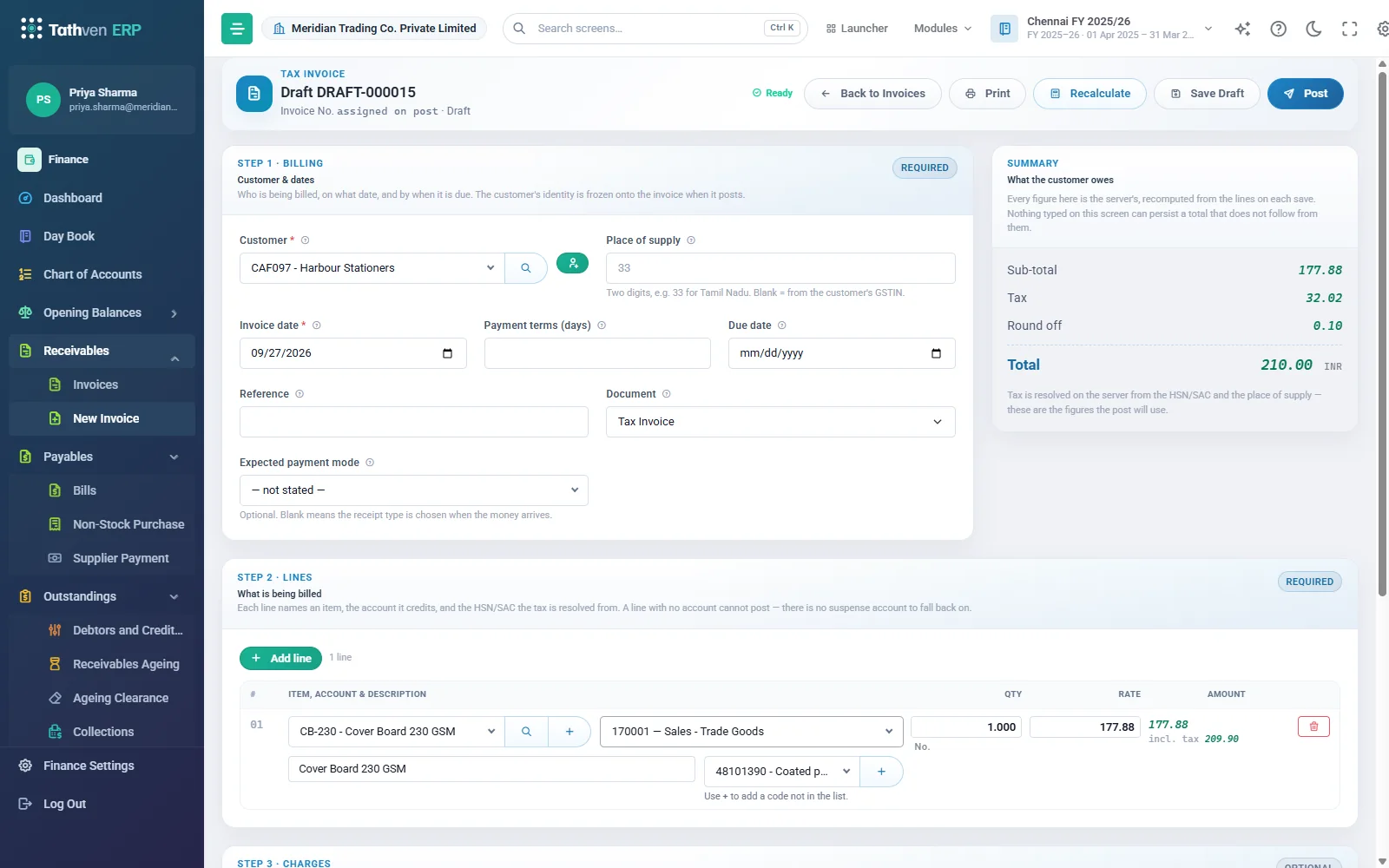This screenshot has height=868, width=1389.
Task: Open due date calendar picker icon
Action: [x=936, y=353]
